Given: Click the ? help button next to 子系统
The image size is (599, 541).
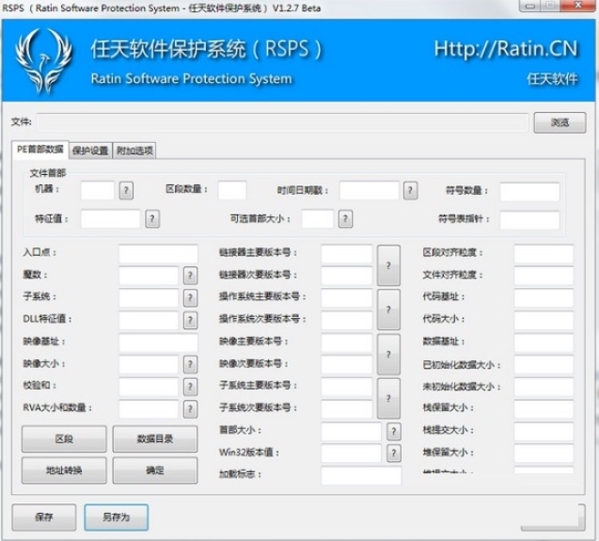Looking at the screenshot, I should (190, 298).
